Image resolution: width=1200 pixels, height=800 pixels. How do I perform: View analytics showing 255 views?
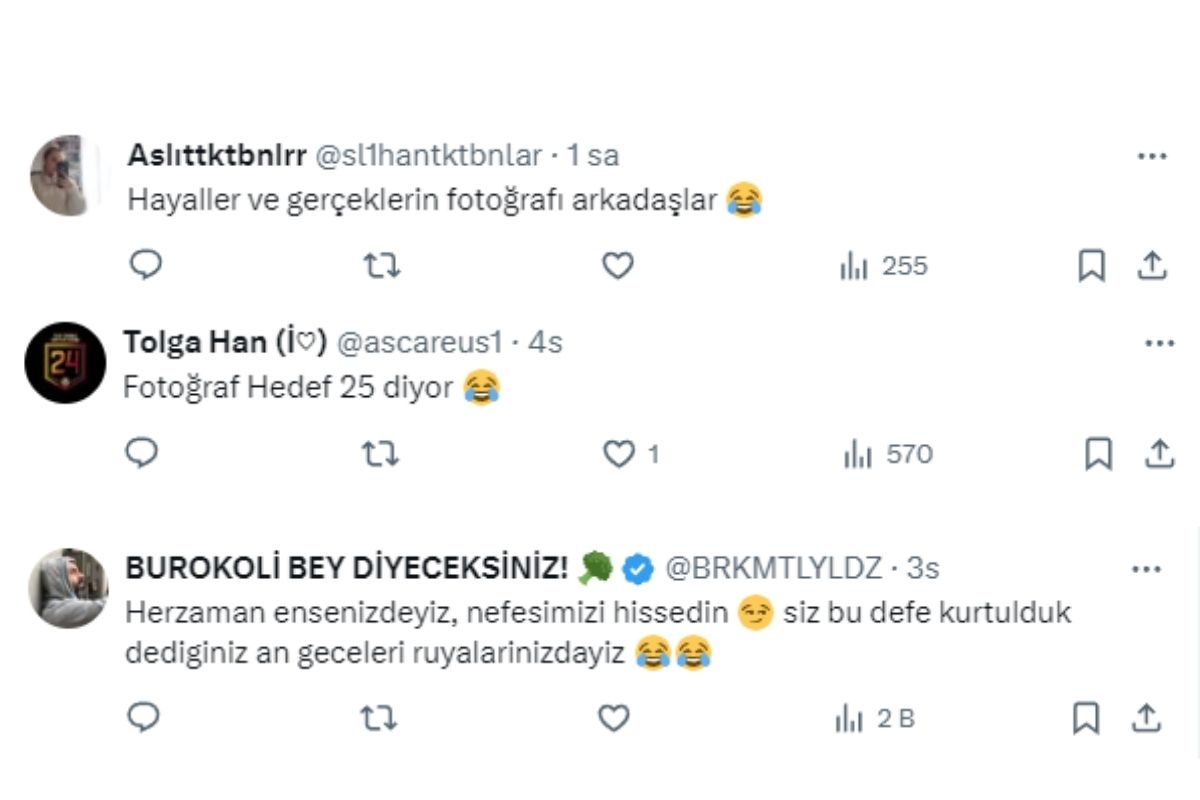884,266
